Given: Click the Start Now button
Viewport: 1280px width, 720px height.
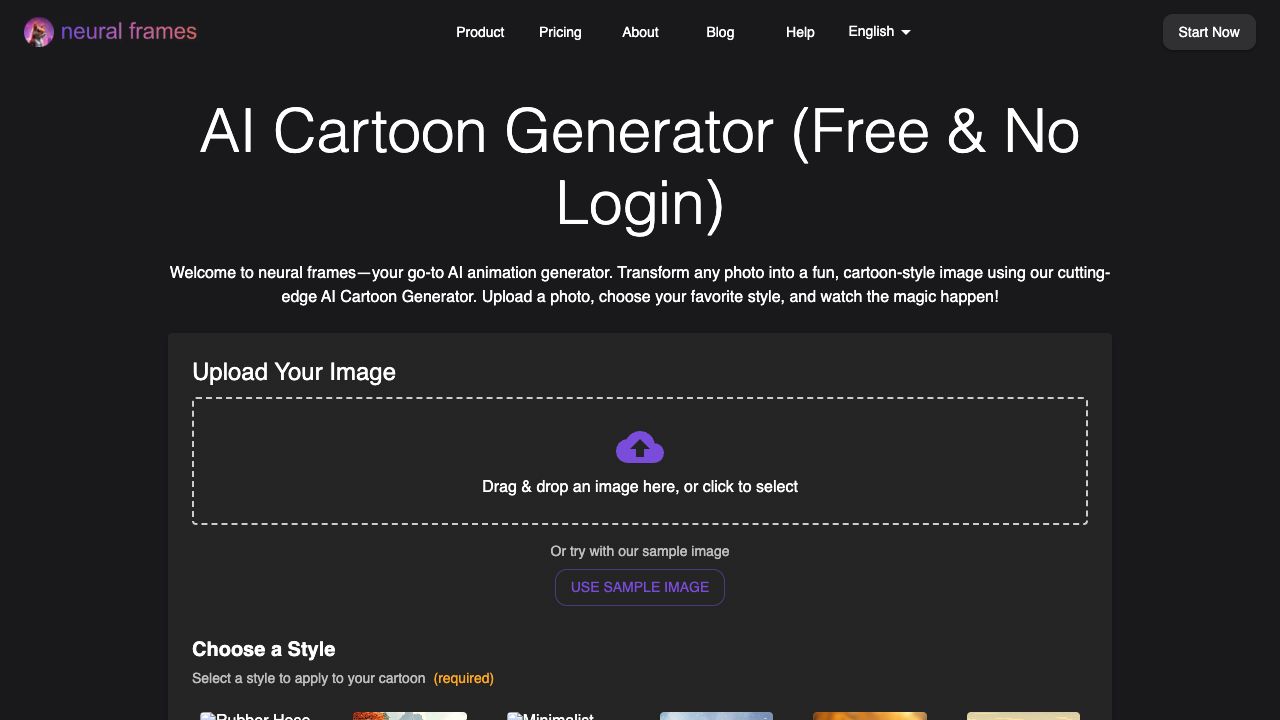Looking at the screenshot, I should (x=1209, y=32).
